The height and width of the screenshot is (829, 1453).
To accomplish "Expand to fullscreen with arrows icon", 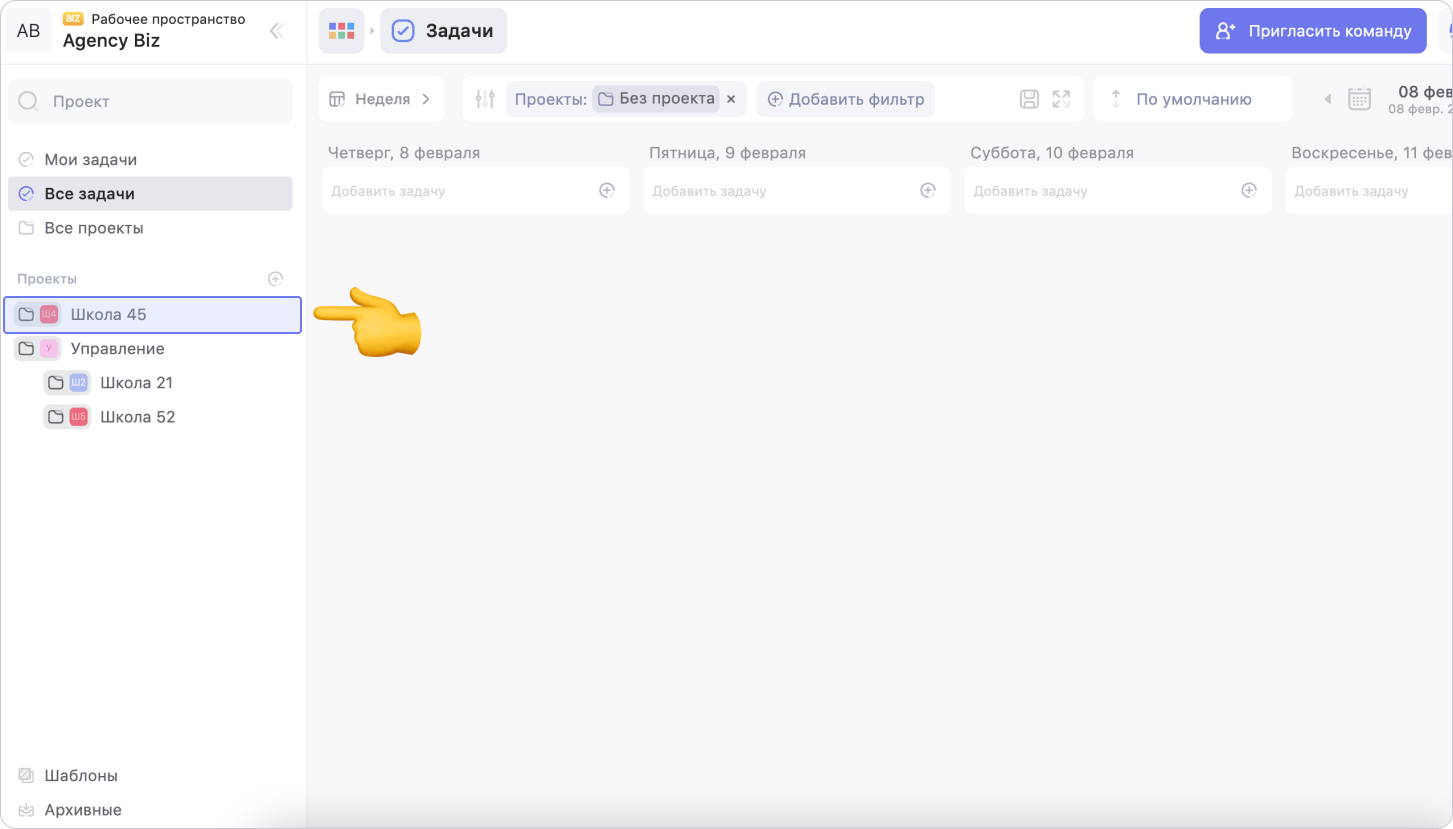I will click(1061, 99).
